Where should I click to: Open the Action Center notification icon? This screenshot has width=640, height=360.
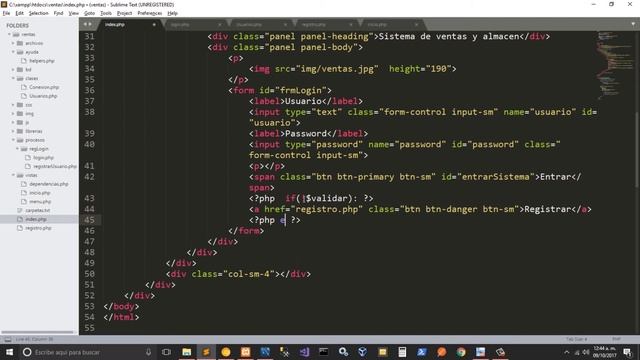(x=627, y=352)
